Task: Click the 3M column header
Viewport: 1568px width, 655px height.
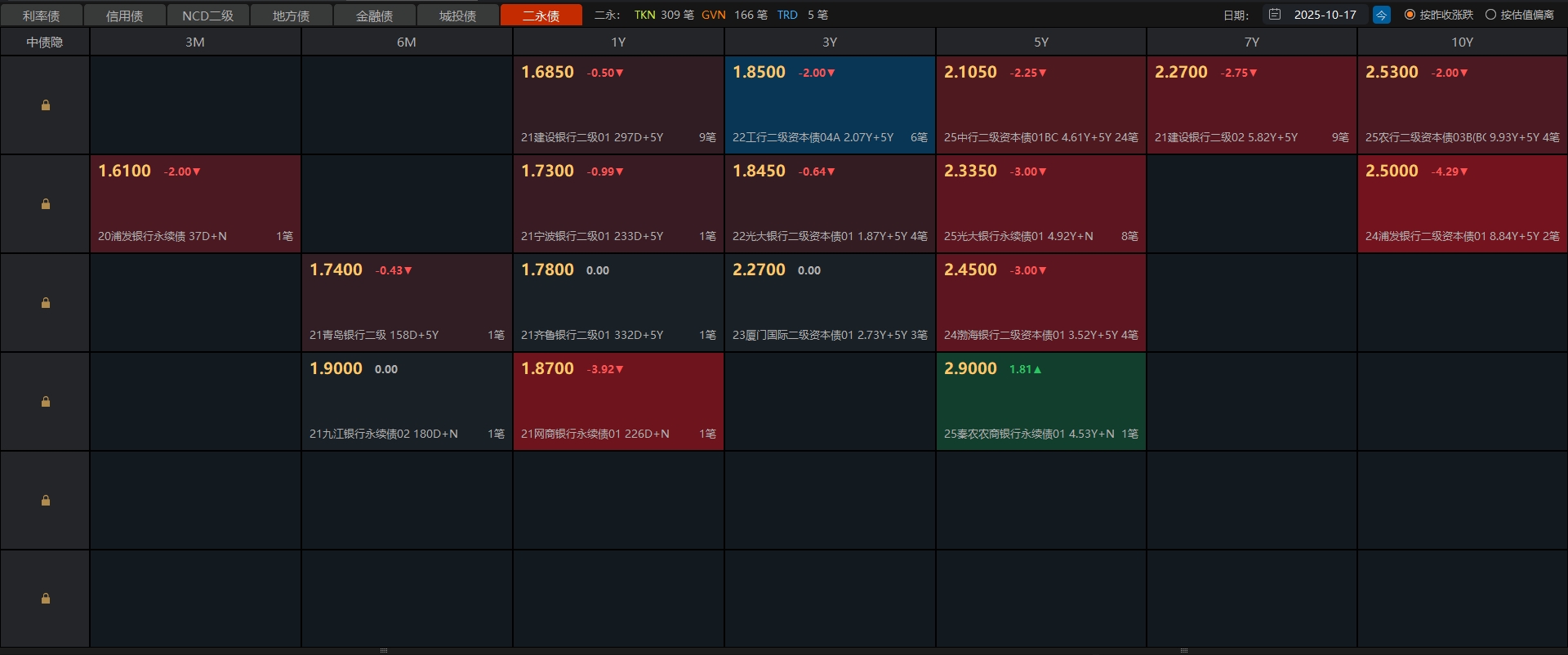Action: click(x=195, y=42)
